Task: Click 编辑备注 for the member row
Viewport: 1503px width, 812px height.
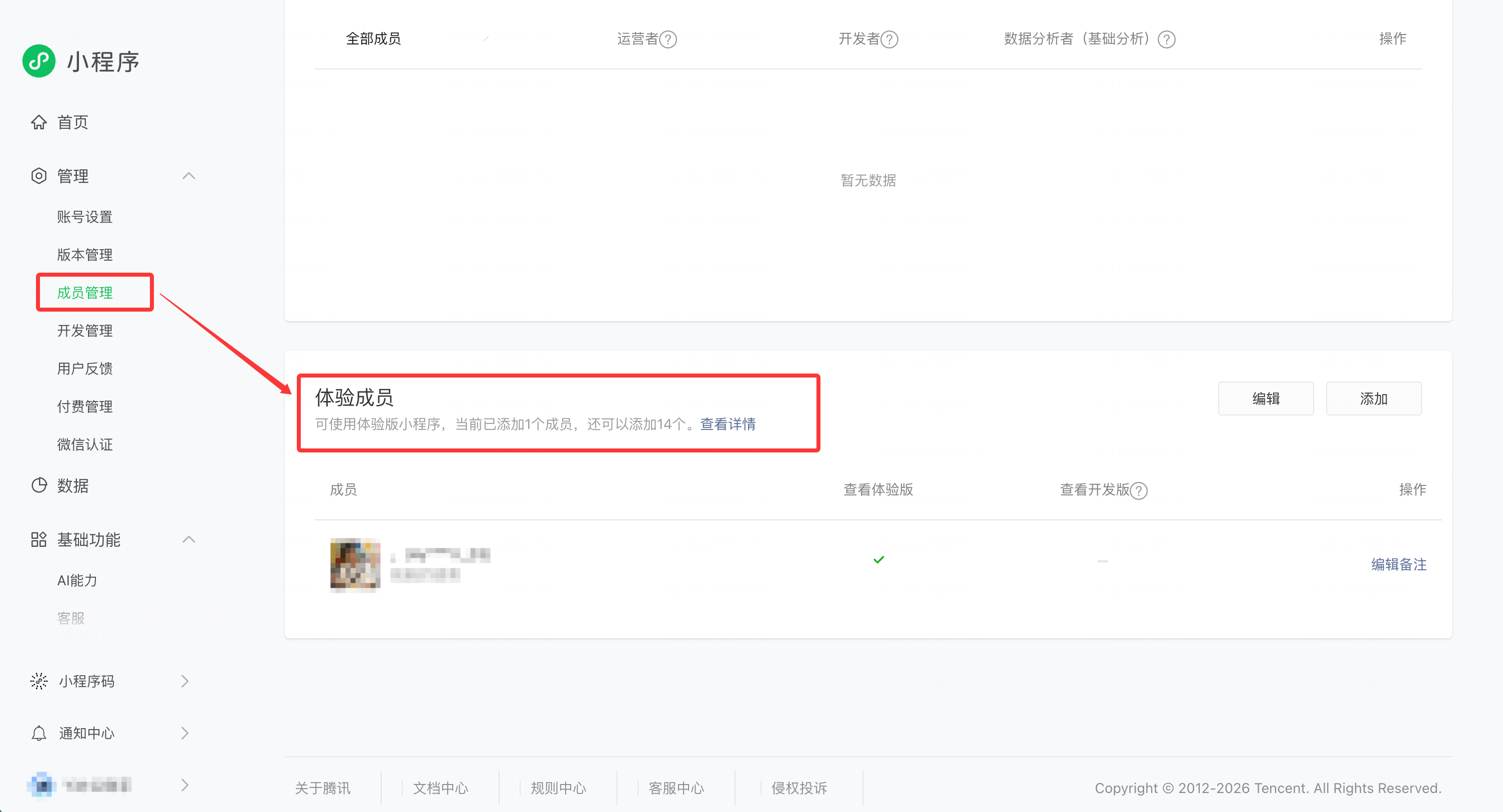Action: point(1399,564)
